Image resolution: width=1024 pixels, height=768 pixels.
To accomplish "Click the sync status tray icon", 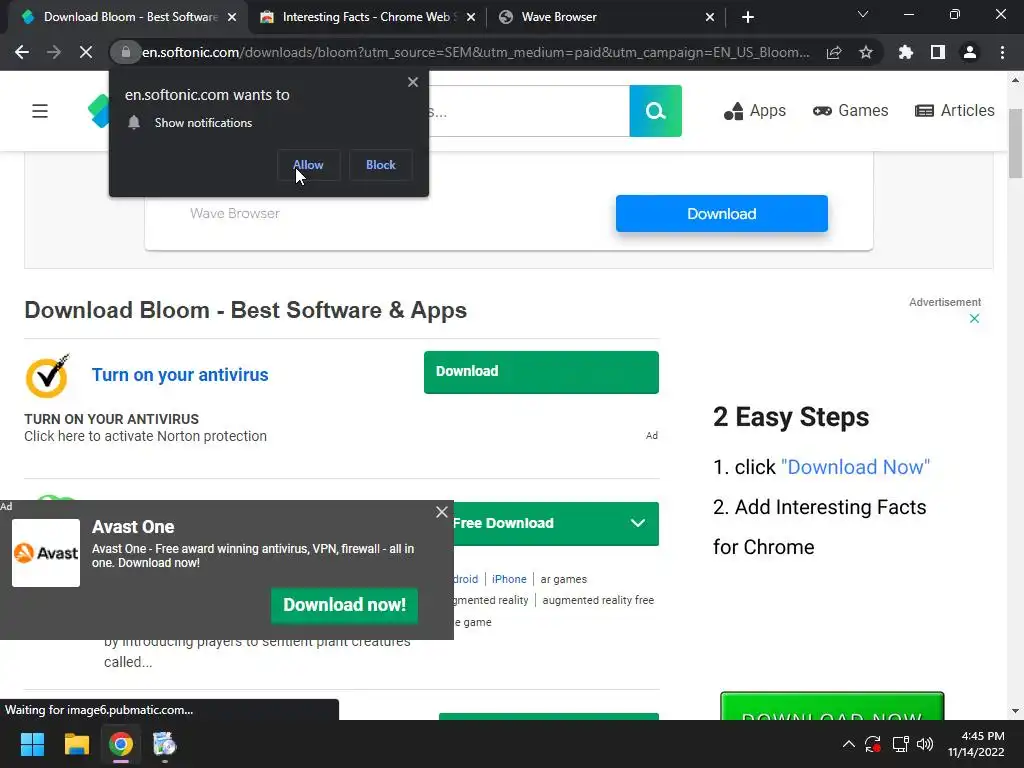I will [x=873, y=744].
